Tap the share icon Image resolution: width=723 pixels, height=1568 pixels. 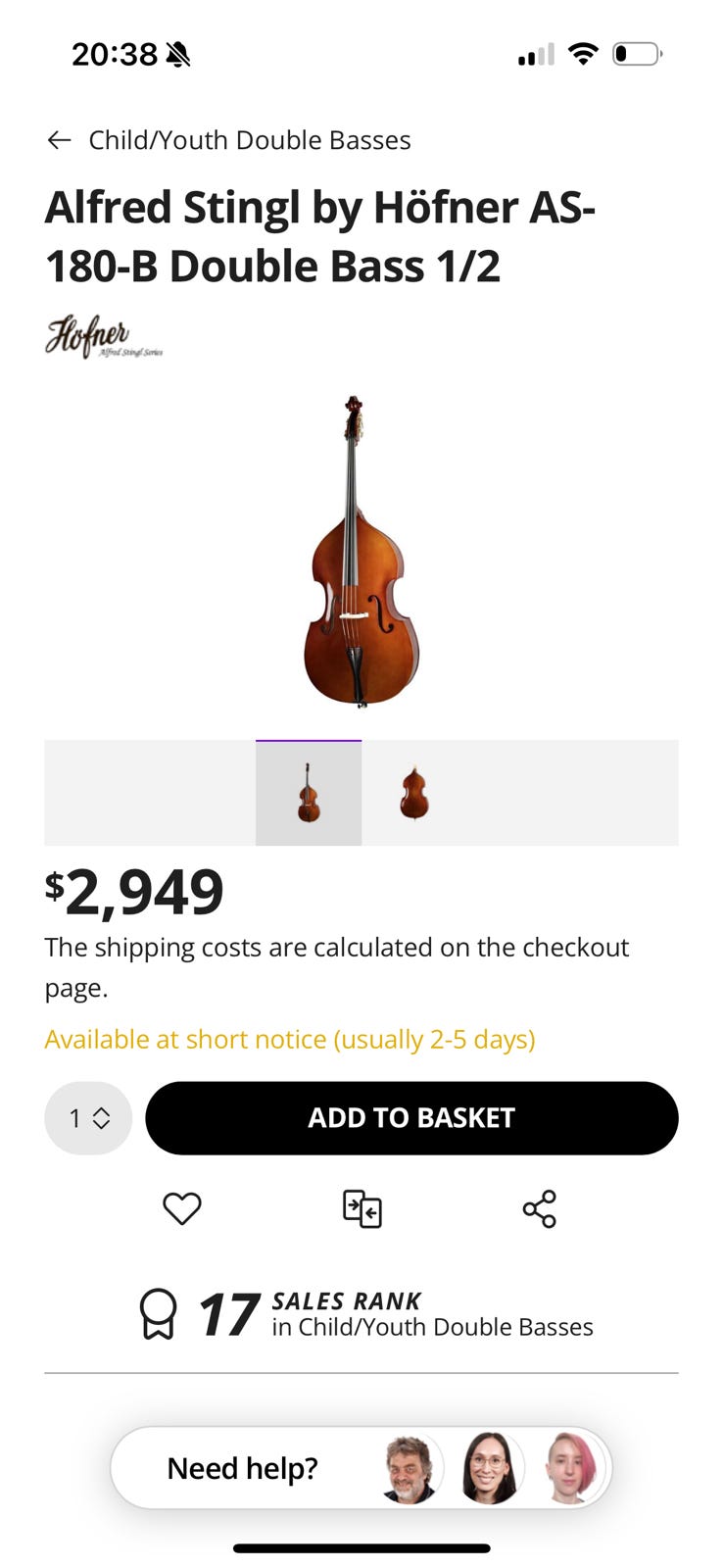pos(540,1208)
